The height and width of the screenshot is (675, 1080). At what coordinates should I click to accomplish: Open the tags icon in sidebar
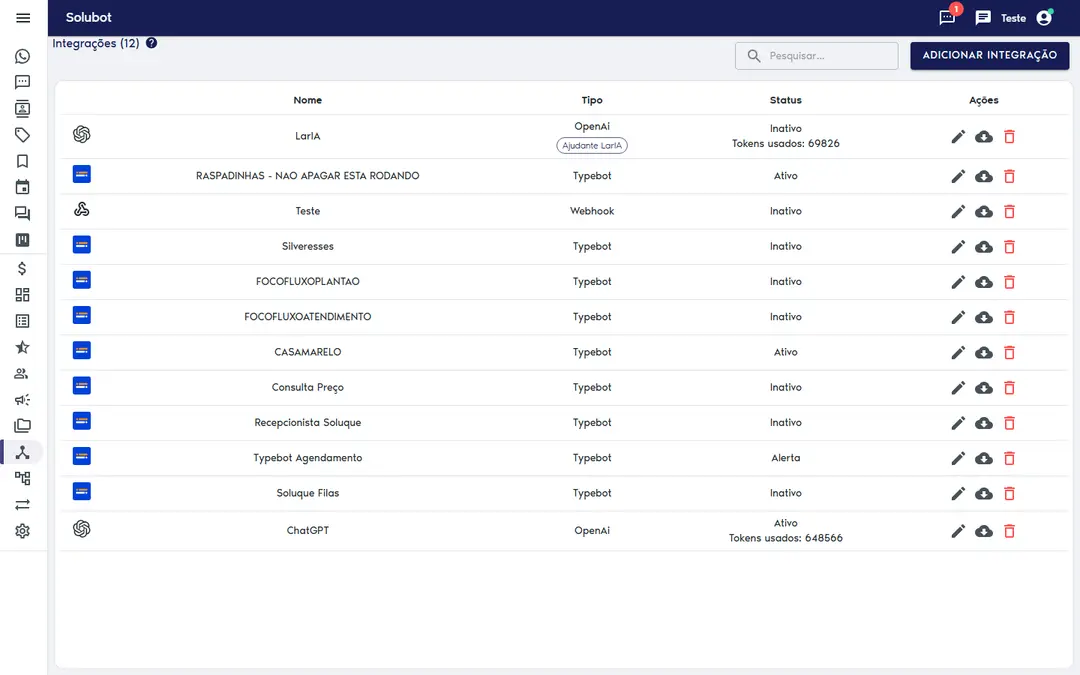coord(23,135)
